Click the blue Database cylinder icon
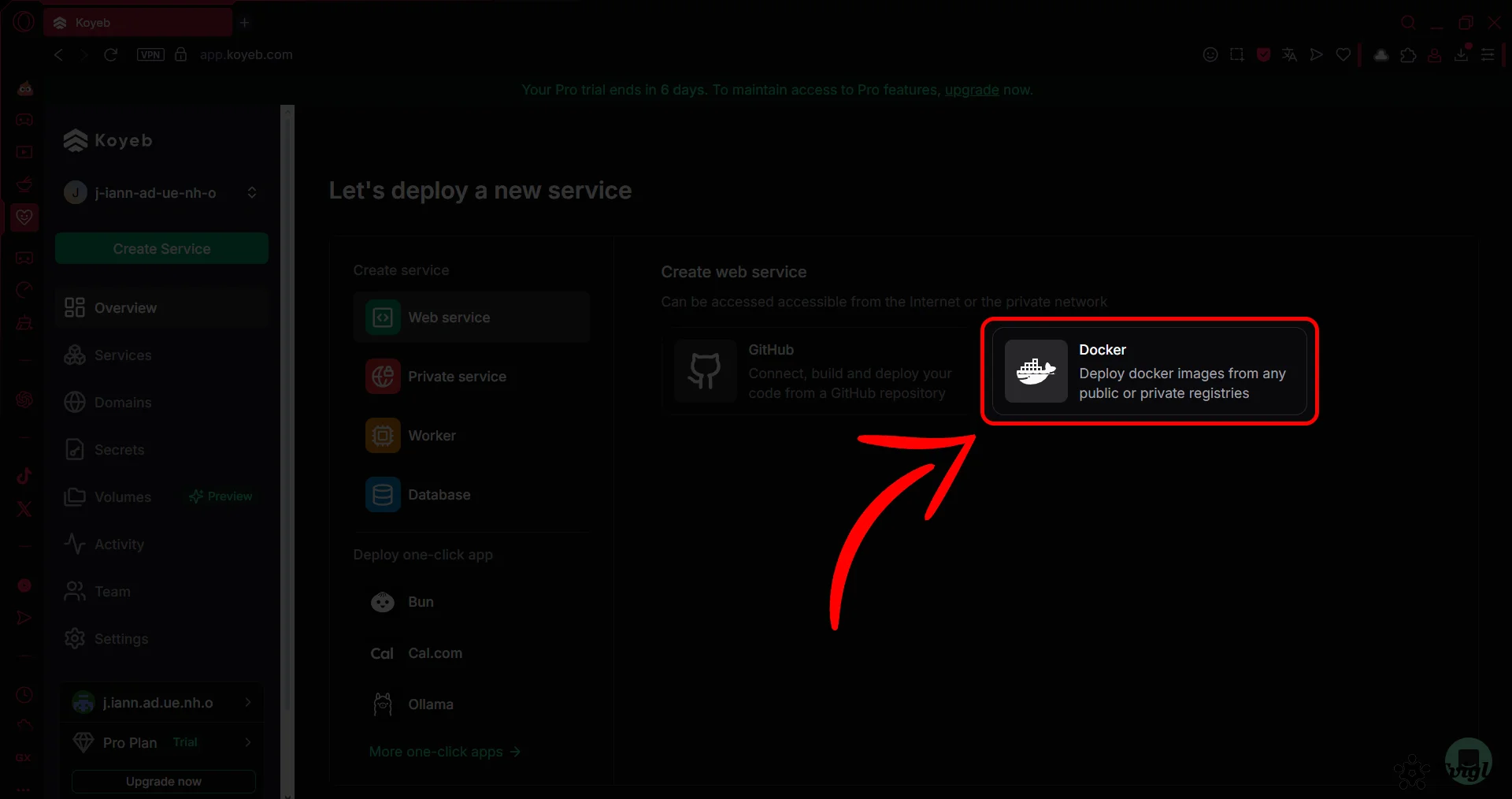 point(383,495)
